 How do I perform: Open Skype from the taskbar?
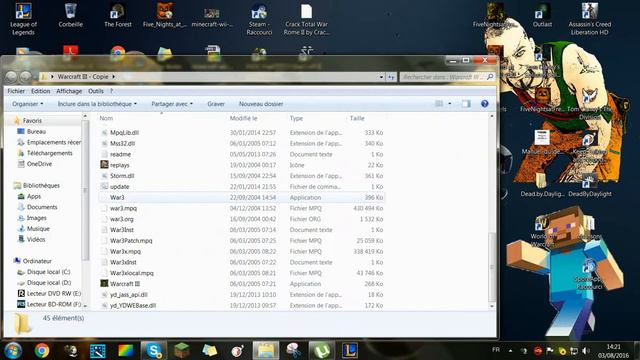154,351
